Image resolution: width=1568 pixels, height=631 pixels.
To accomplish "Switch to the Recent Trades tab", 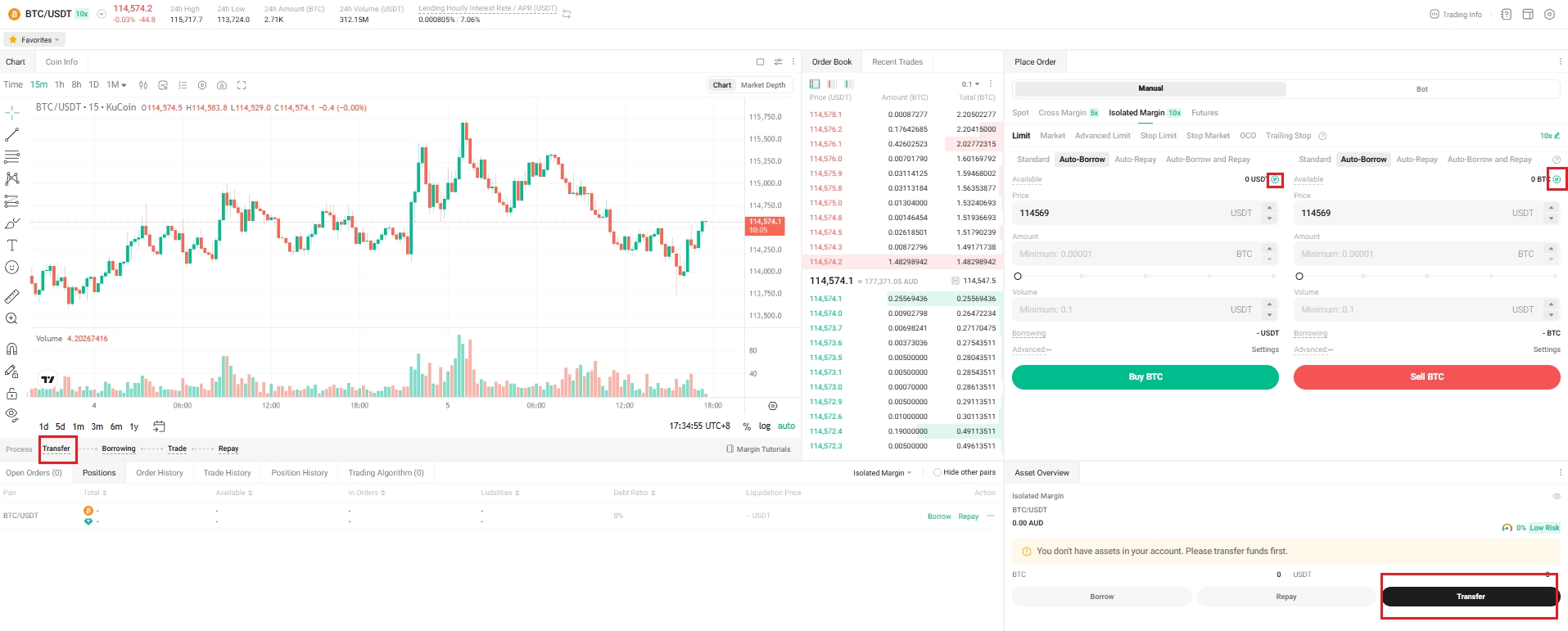I will coord(897,62).
